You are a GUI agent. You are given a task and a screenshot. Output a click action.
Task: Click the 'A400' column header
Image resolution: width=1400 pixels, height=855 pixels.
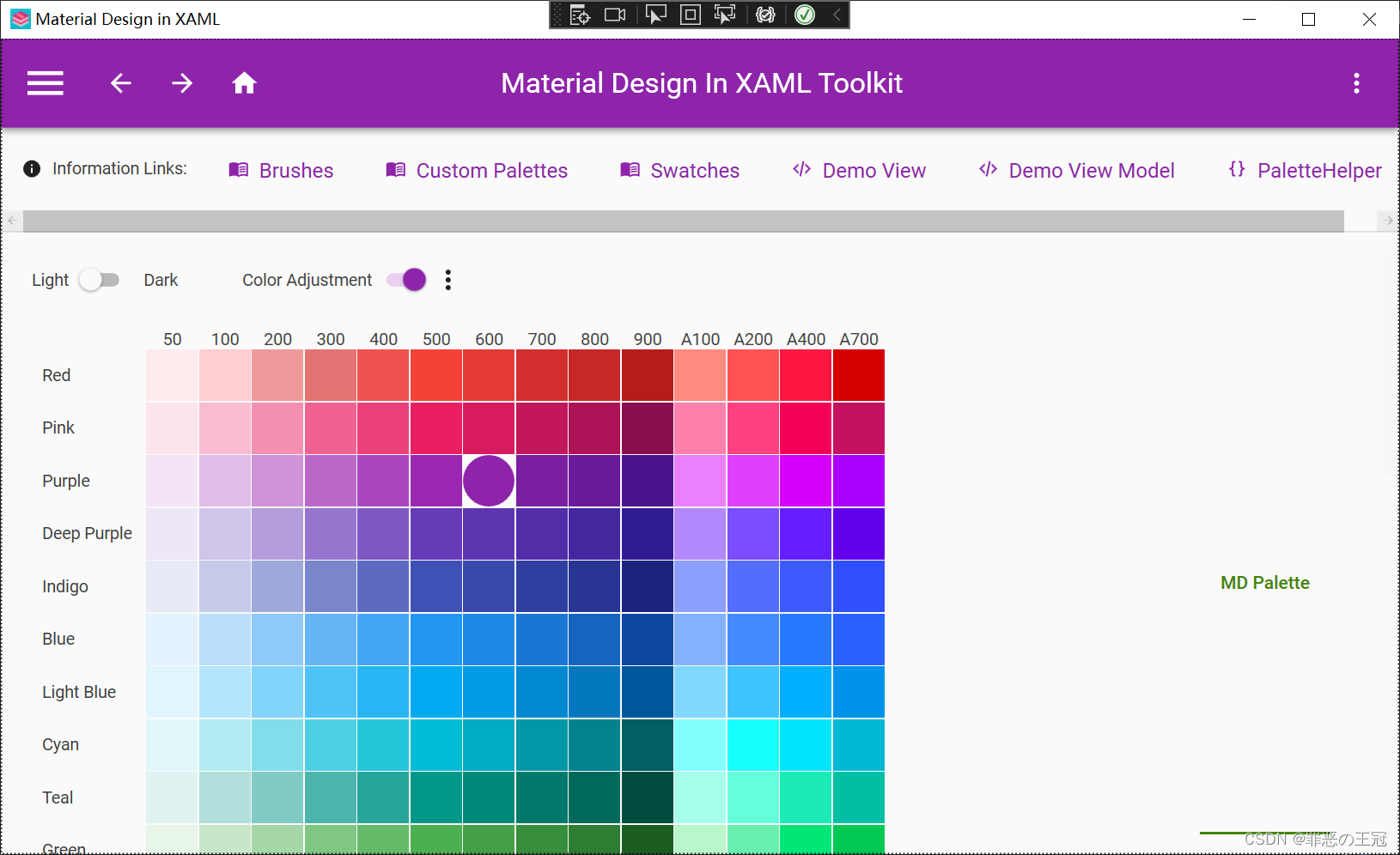click(x=806, y=339)
